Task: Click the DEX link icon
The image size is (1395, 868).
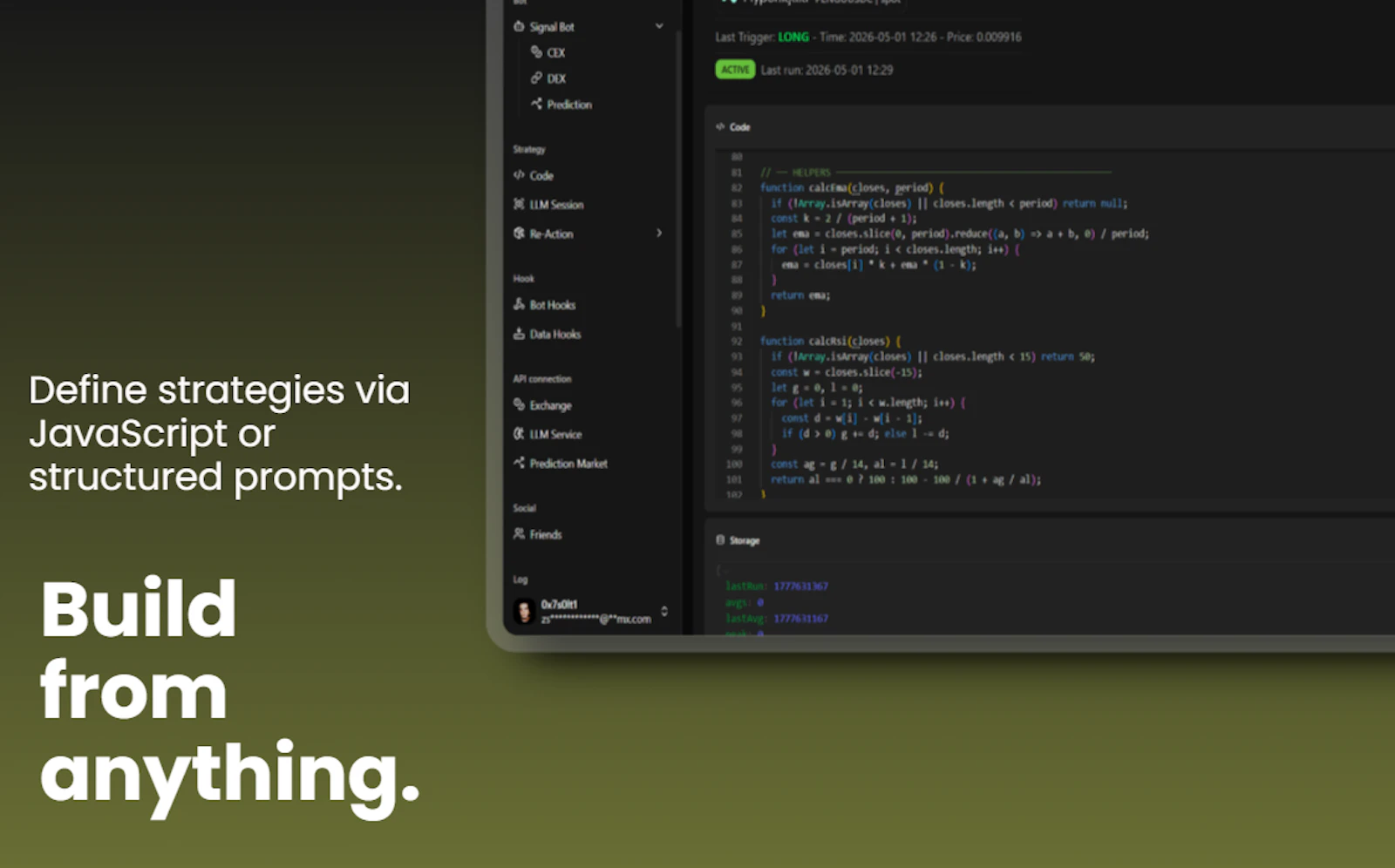Action: (x=536, y=78)
